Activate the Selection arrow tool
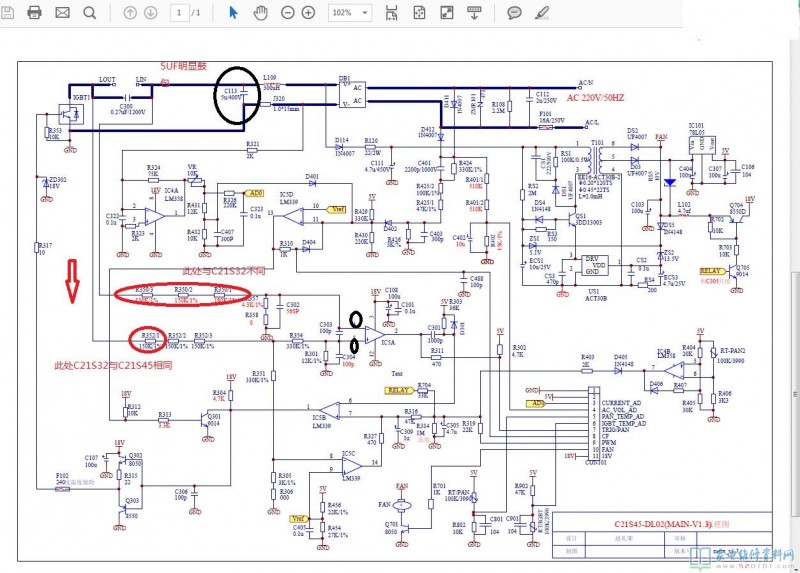Image resolution: width=800 pixels, height=573 pixels. [233, 12]
